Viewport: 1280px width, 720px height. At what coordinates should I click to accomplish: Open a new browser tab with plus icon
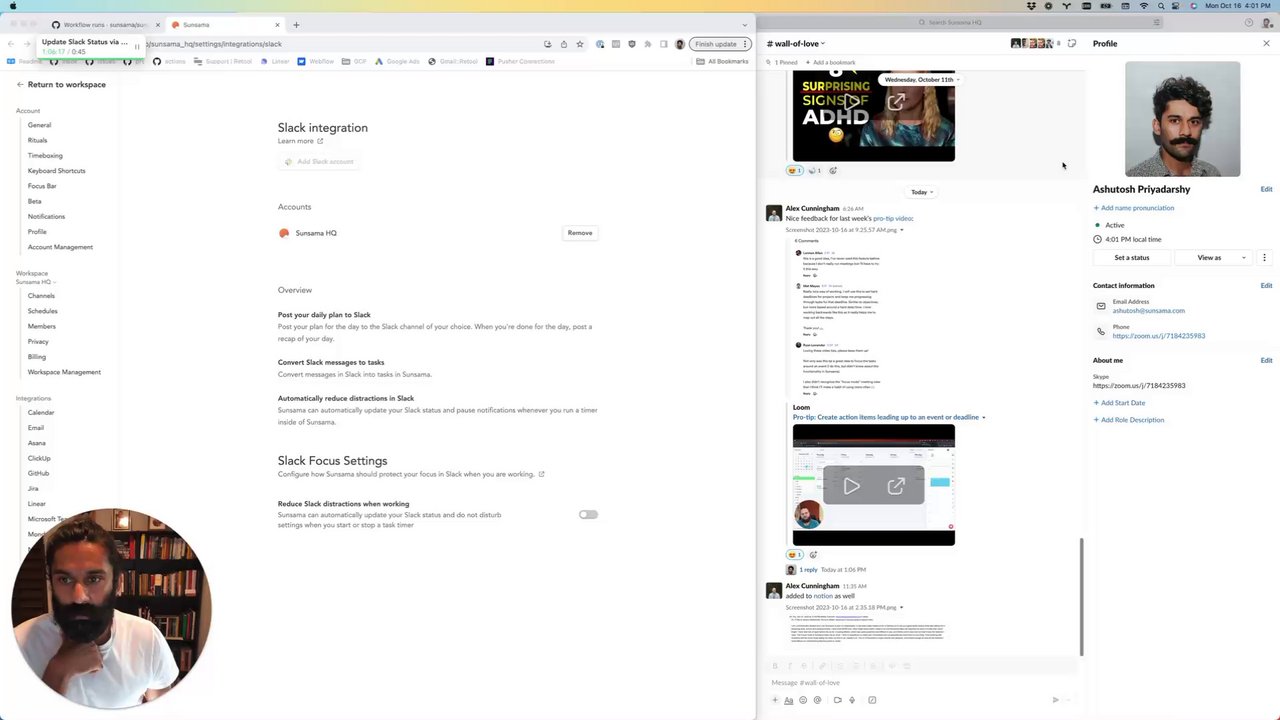[296, 24]
